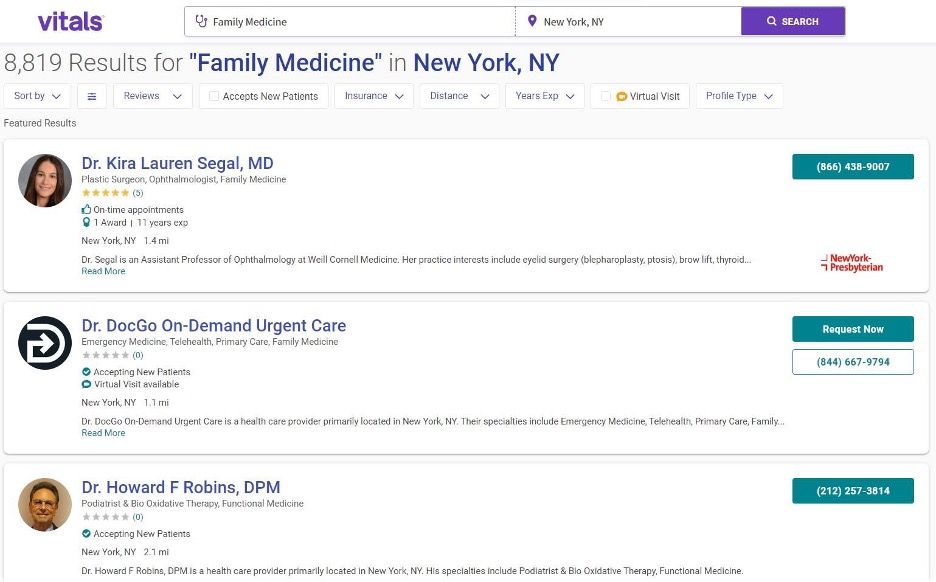Click Read More under Dr. Segal's bio
The width and height of the screenshot is (936, 582).
point(103,271)
